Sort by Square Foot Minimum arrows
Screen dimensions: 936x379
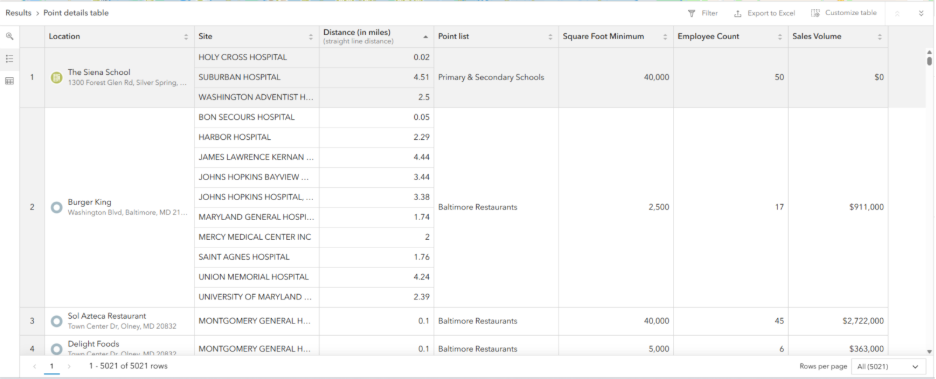click(665, 37)
